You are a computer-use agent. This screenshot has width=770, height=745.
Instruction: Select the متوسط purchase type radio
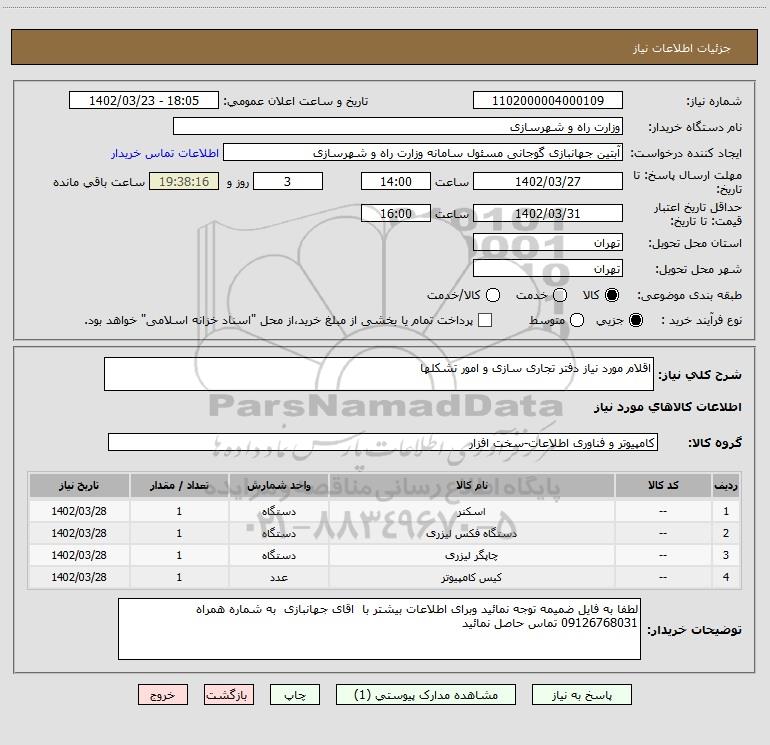pyautogui.click(x=577, y=320)
